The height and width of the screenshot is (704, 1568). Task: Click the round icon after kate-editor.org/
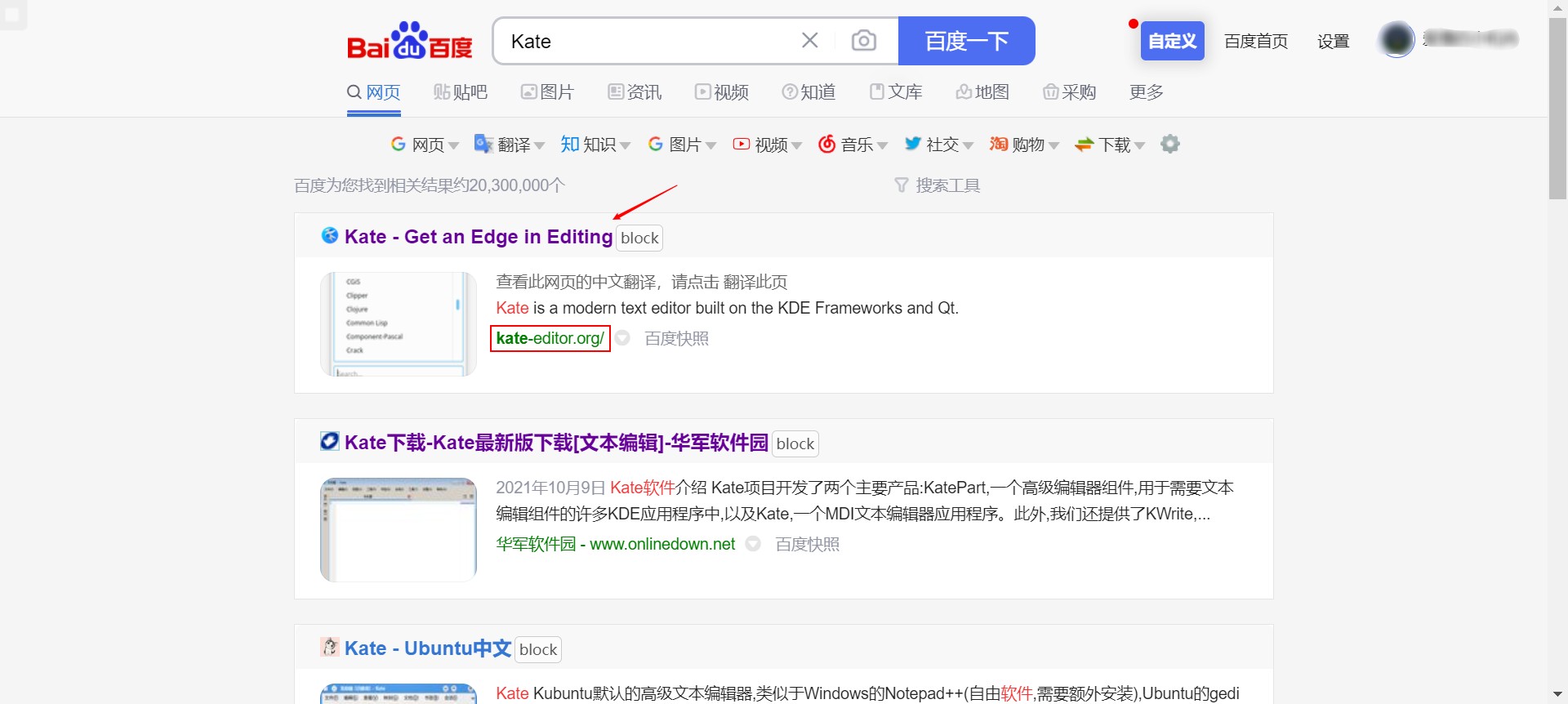623,338
